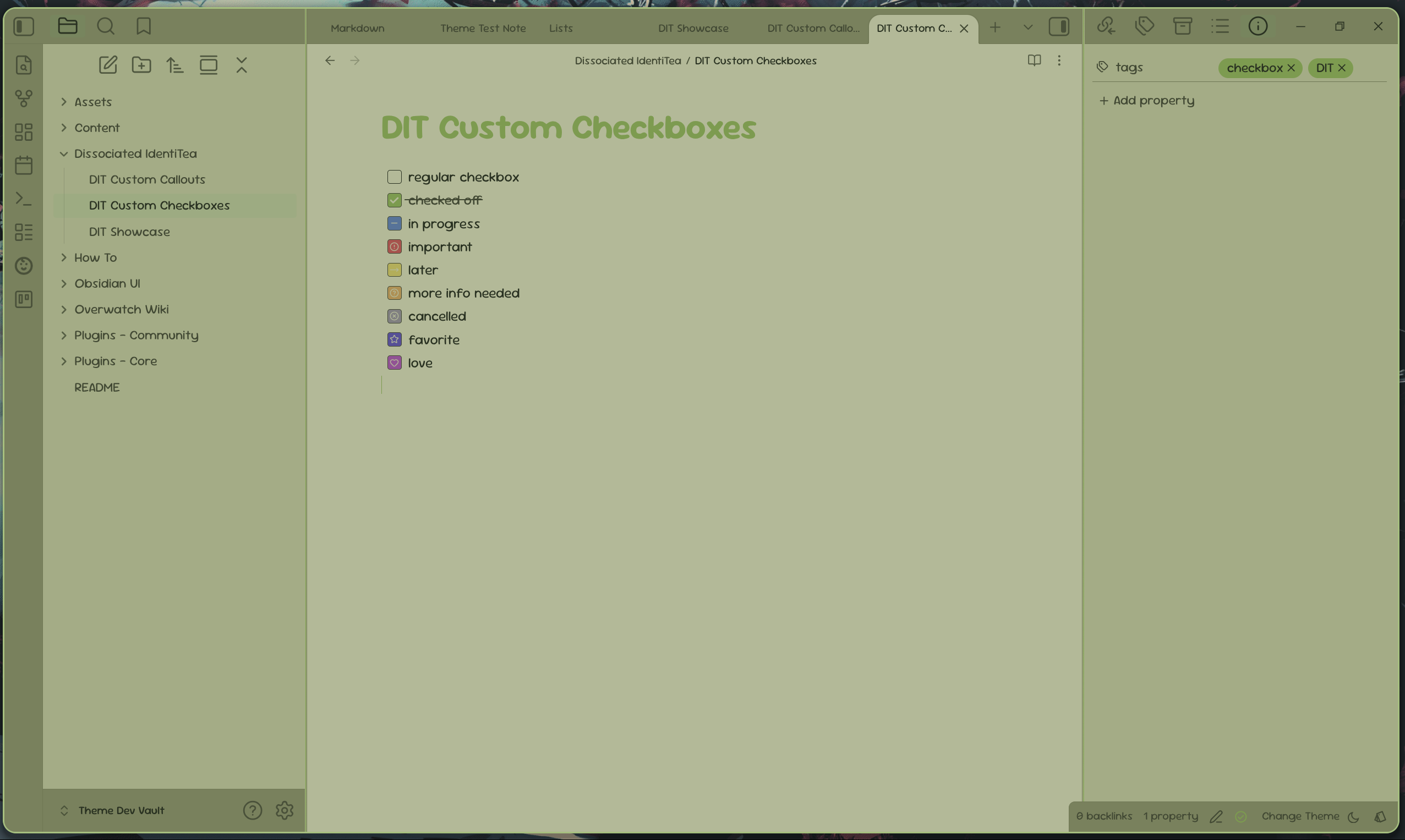Click the green sync check status icon
1405x840 pixels.
pos(1241,816)
